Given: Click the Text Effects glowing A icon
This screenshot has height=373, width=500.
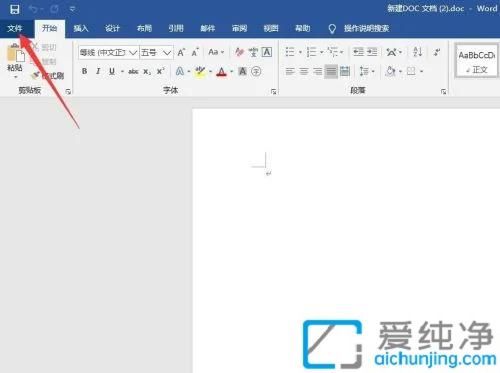Looking at the screenshot, I should click(x=180, y=71).
